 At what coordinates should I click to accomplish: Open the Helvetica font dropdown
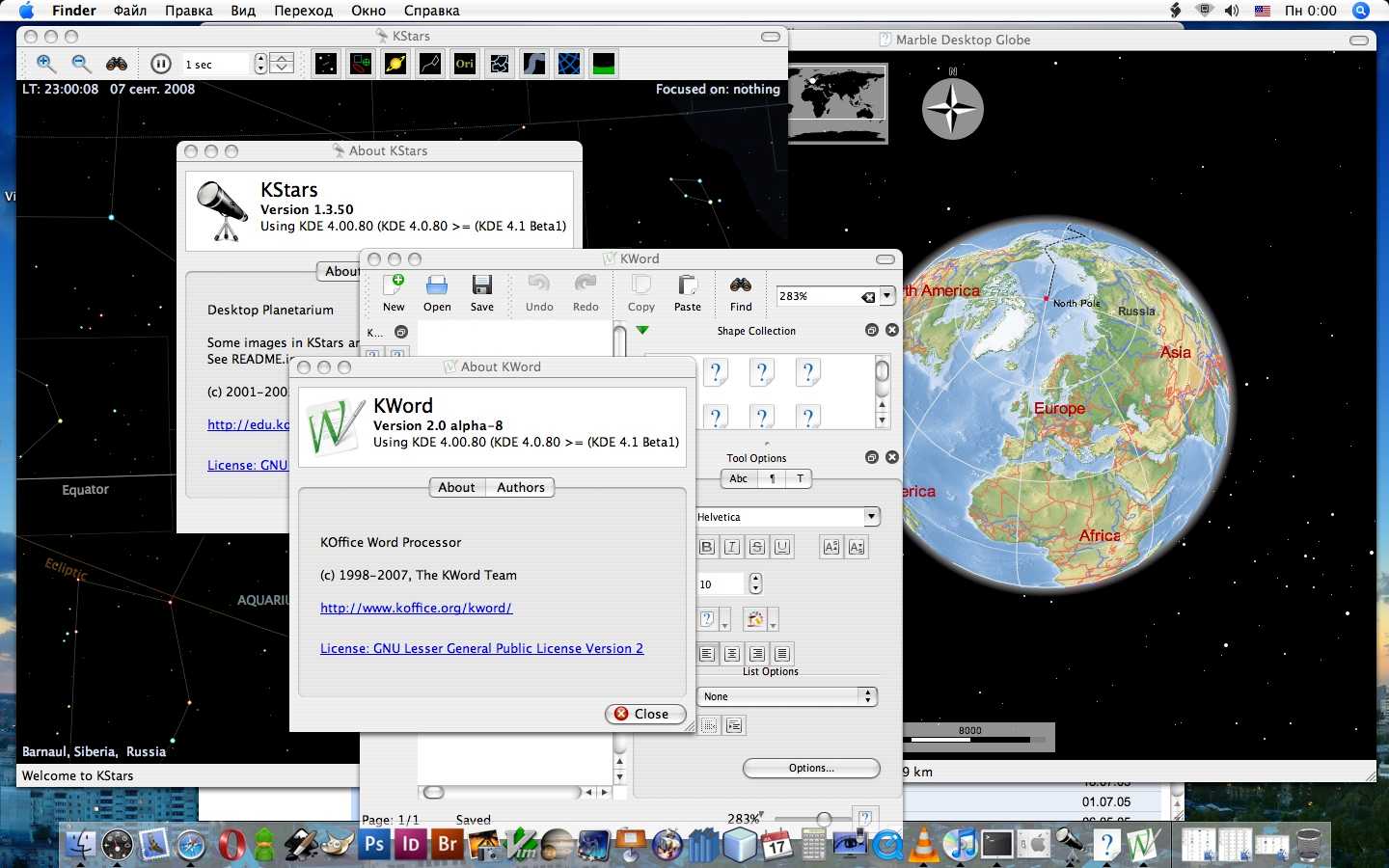pyautogui.click(x=872, y=517)
